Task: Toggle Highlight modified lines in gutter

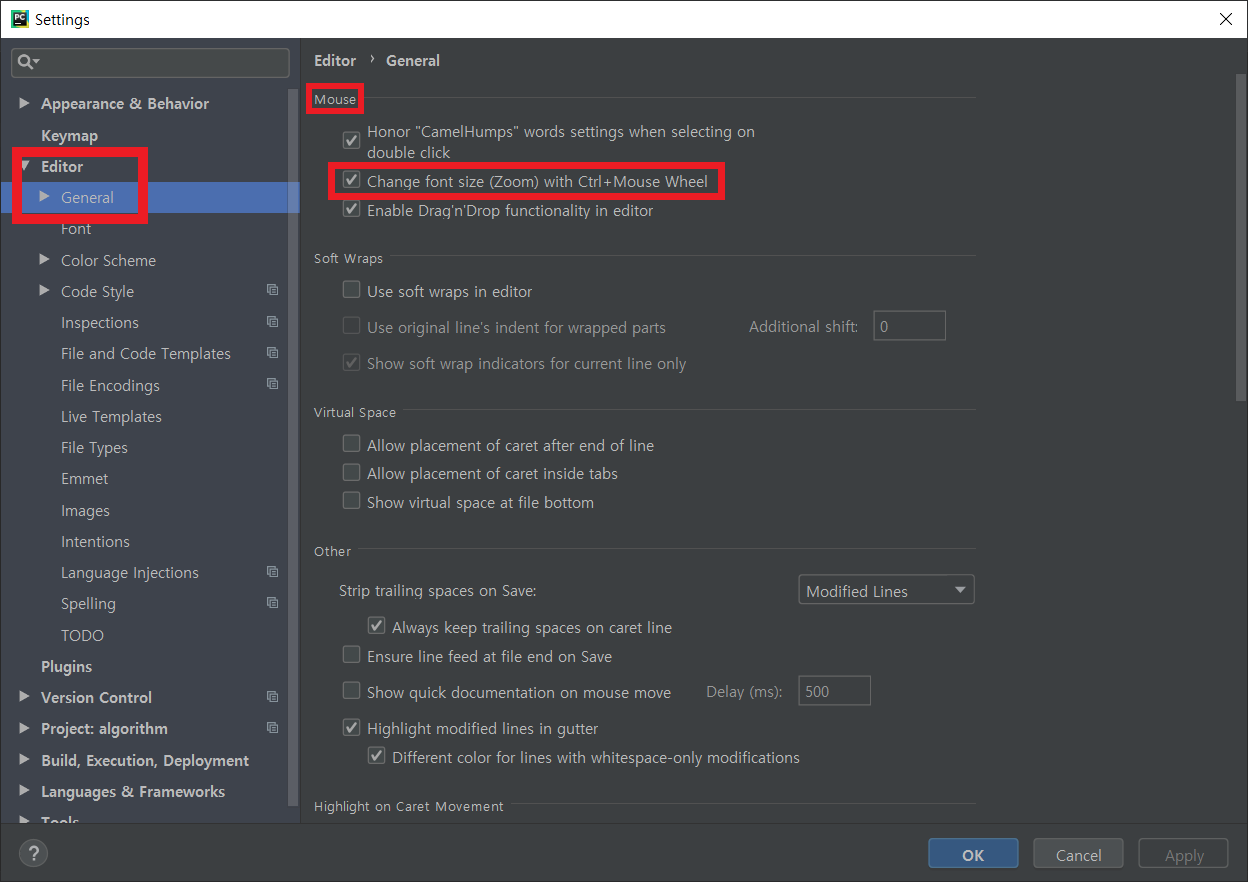Action: pos(351,727)
